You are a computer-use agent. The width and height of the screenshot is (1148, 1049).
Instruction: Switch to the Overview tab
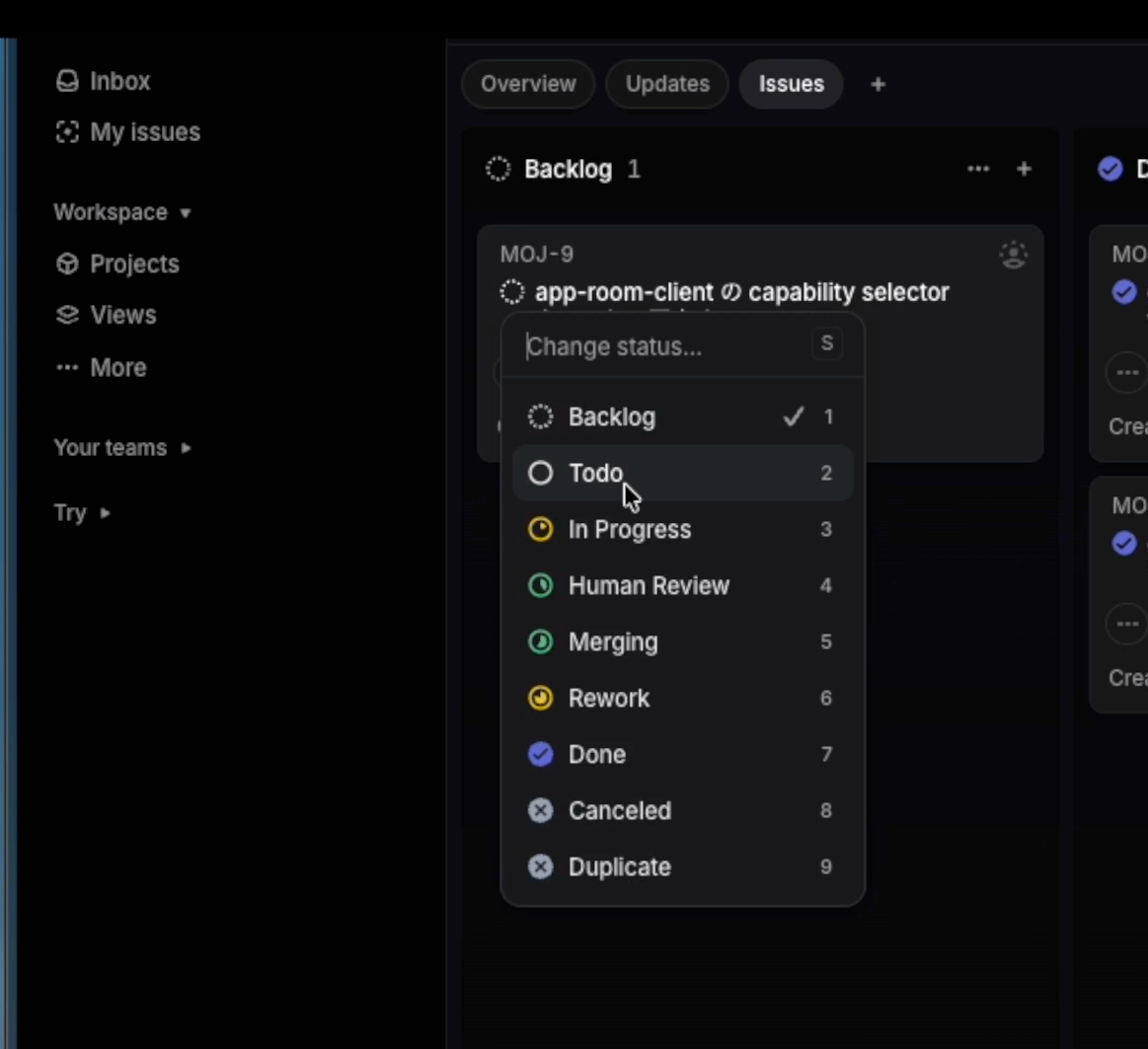pyautogui.click(x=529, y=84)
